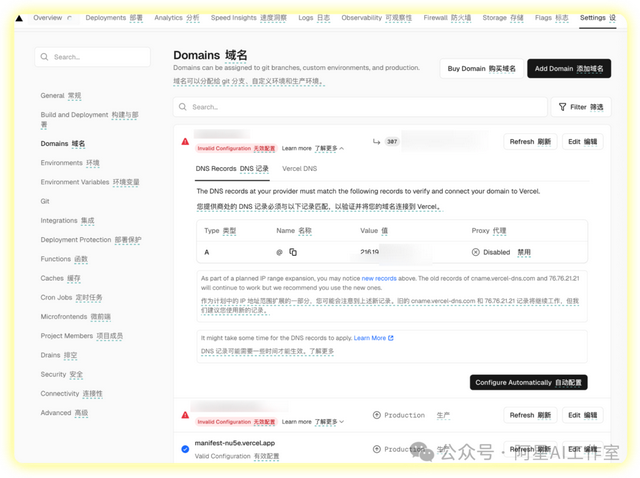Click the Buy Domain button
640x478 pixels.
click(481, 69)
